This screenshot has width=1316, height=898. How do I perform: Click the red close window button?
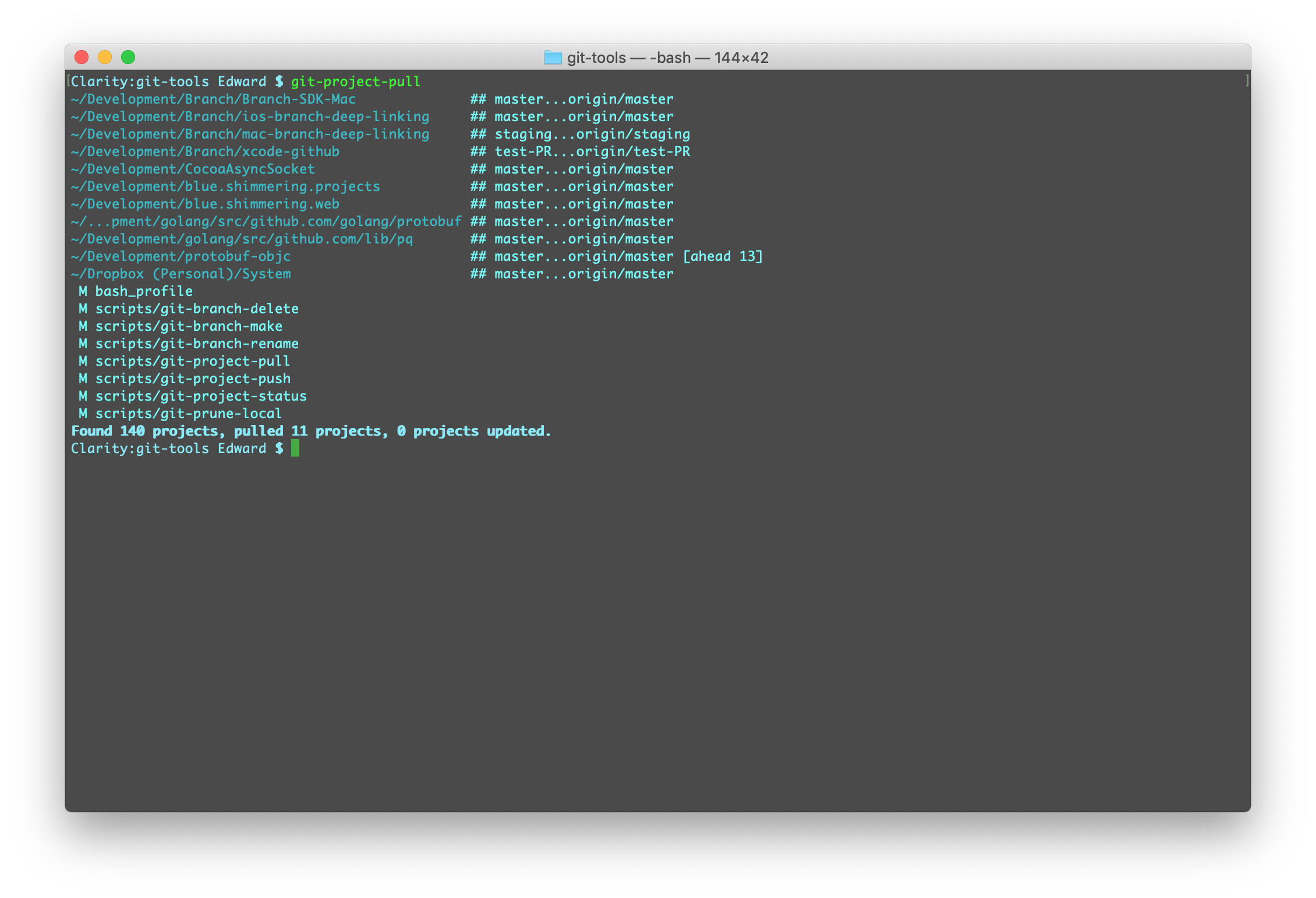pyautogui.click(x=82, y=57)
